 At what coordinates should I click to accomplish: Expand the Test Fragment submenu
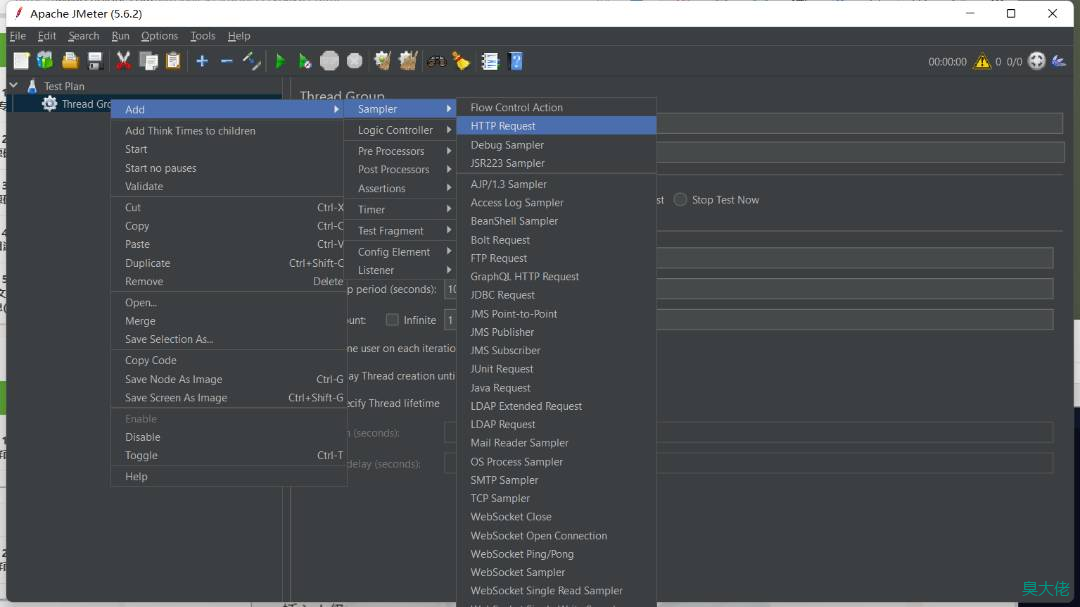pyautogui.click(x=400, y=231)
